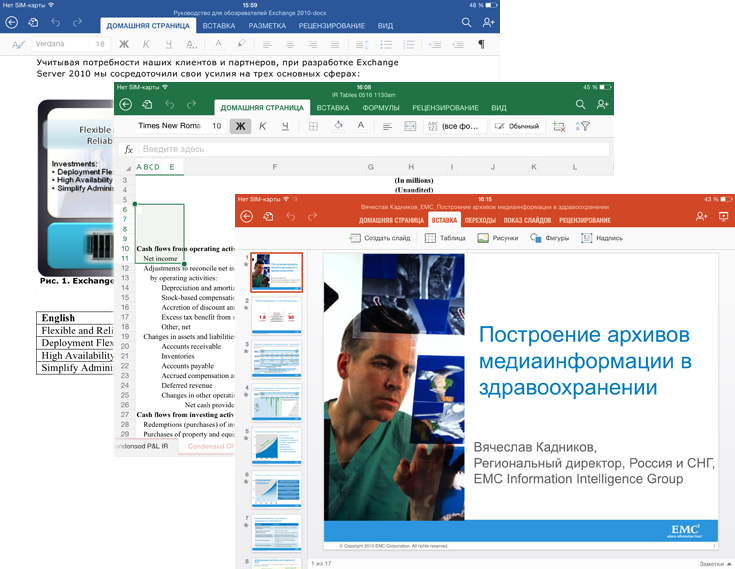Switch to ВСТАВКА tab in Word
This screenshot has width=735, height=569.
tap(219, 26)
